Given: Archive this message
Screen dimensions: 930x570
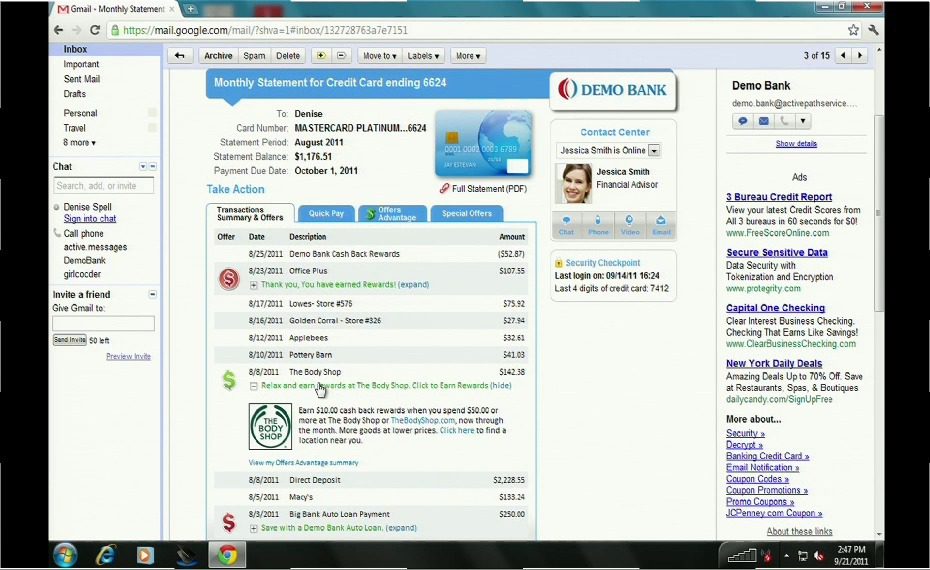Looking at the screenshot, I should click(x=218, y=56).
